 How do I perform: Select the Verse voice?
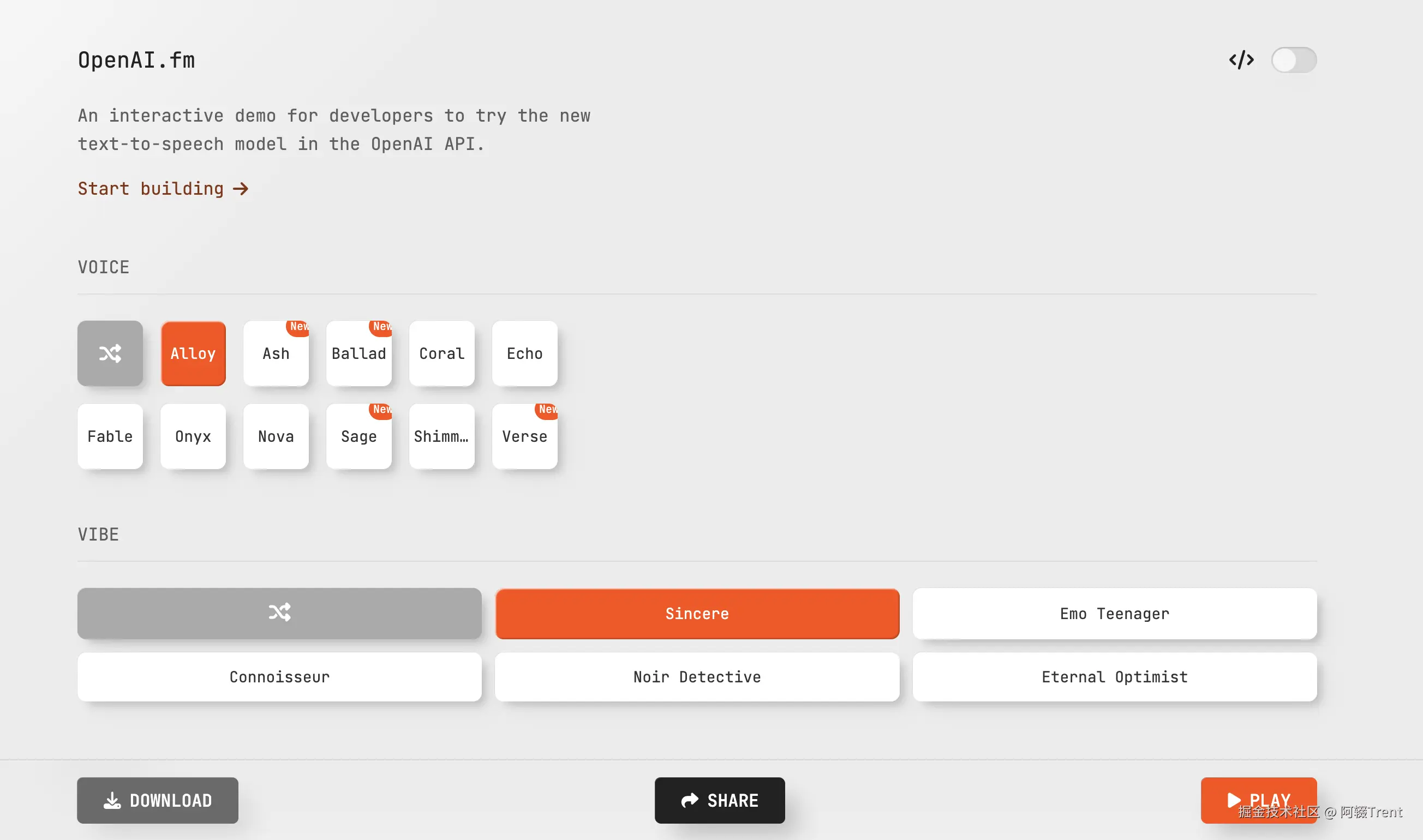tap(524, 436)
